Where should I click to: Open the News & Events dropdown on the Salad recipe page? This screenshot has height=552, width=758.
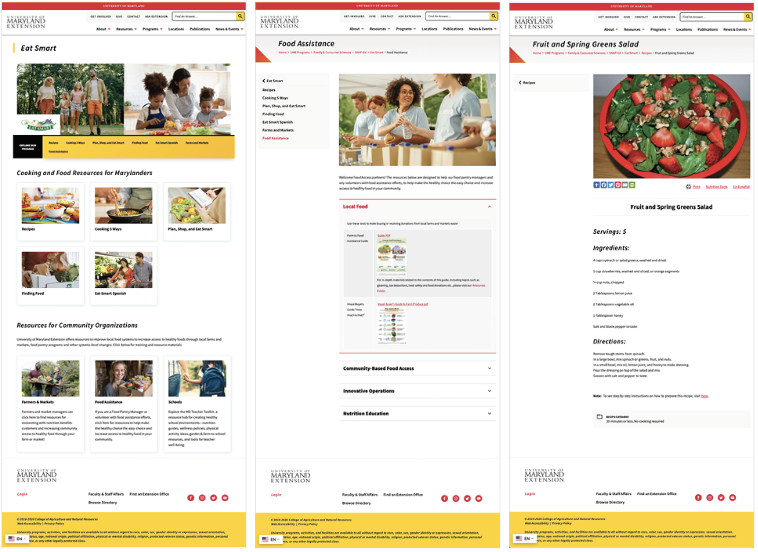click(x=738, y=30)
